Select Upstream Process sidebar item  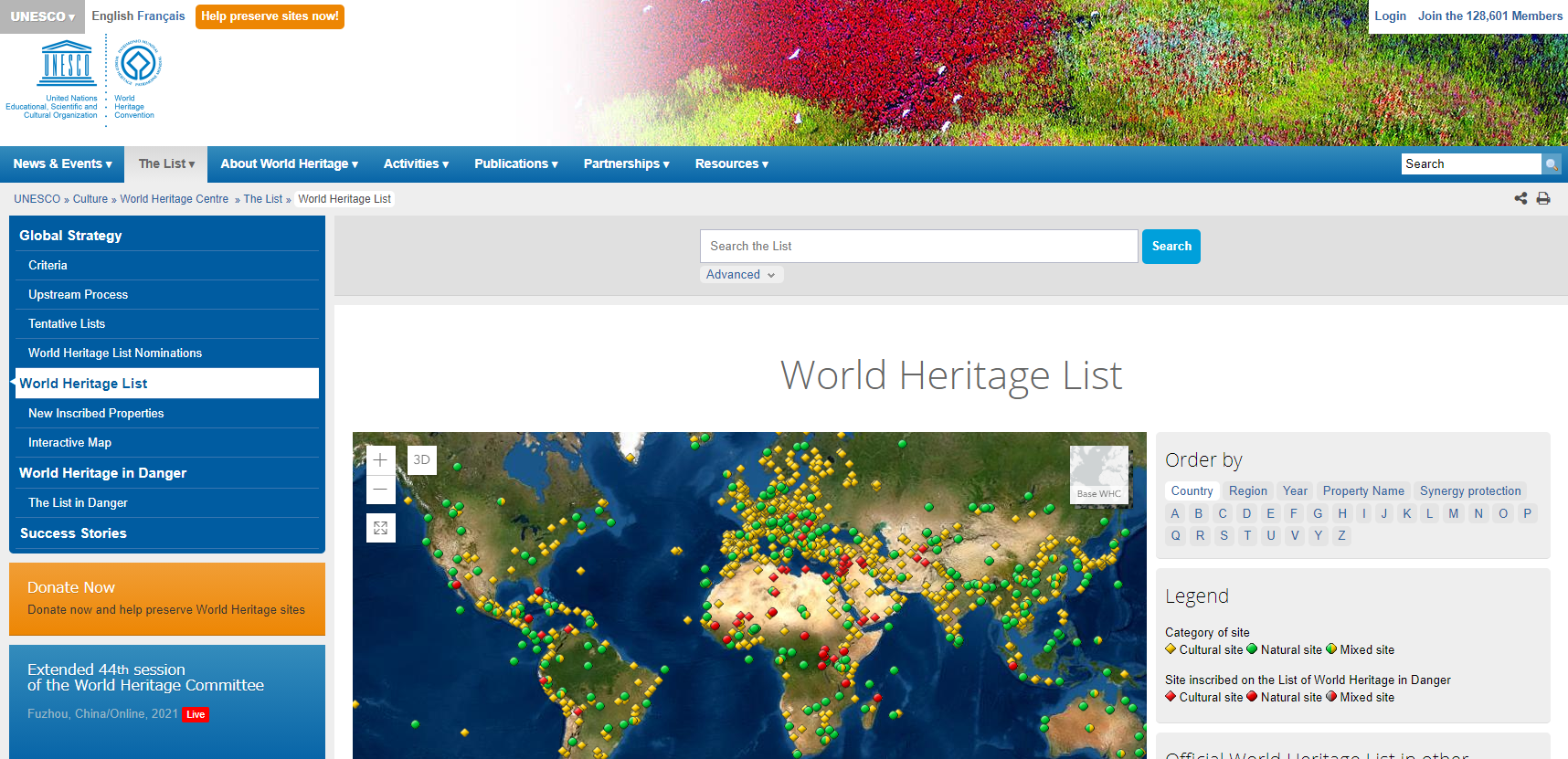point(166,295)
